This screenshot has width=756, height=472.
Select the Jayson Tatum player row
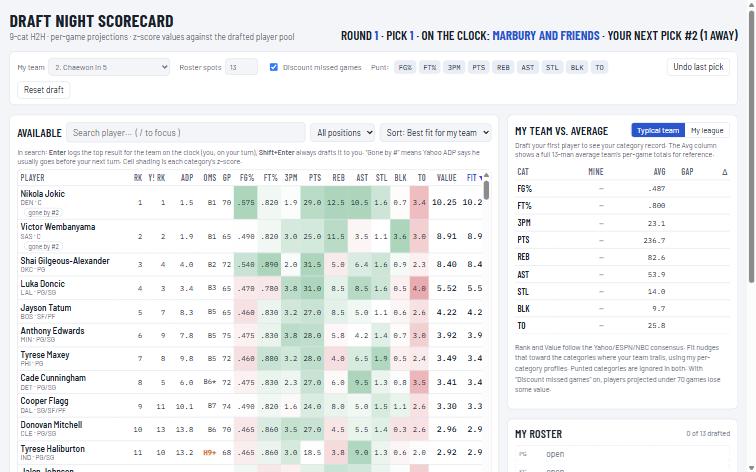pyautogui.click(x=251, y=311)
